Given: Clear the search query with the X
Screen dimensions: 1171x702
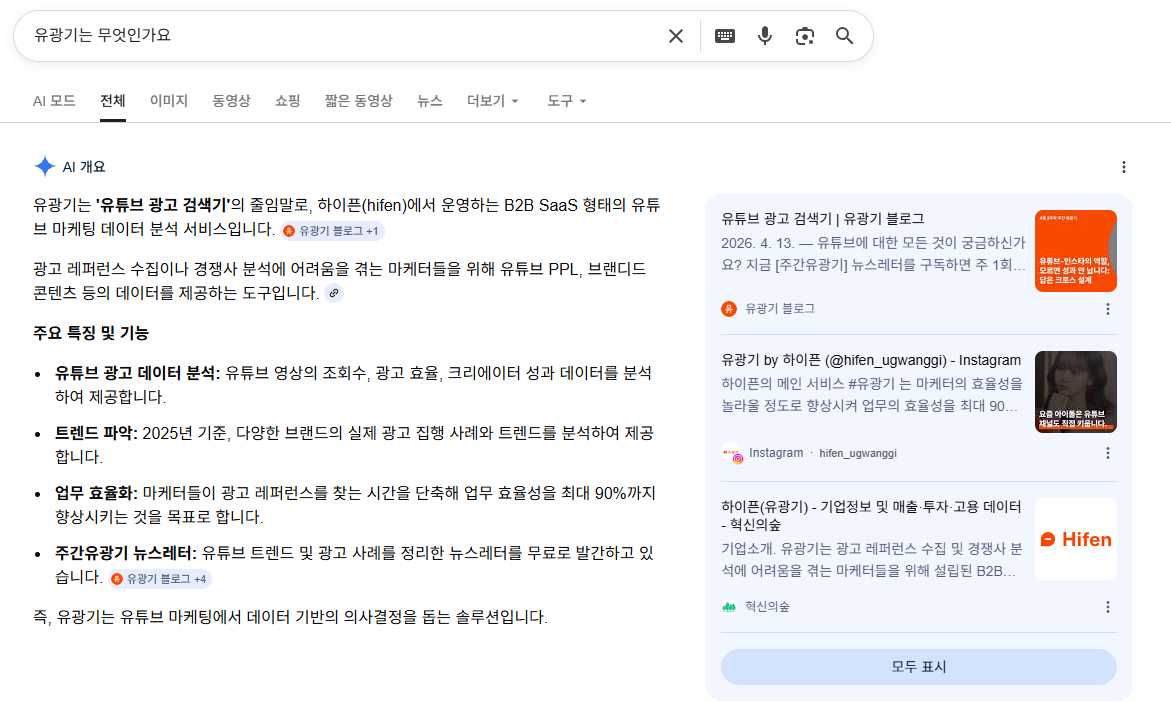Looking at the screenshot, I should [675, 35].
